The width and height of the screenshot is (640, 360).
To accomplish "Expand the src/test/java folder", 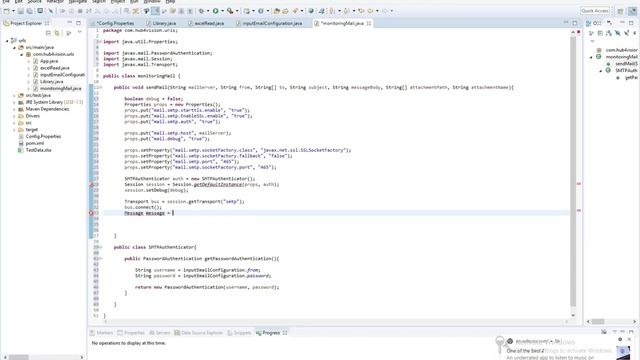I will click(14, 95).
